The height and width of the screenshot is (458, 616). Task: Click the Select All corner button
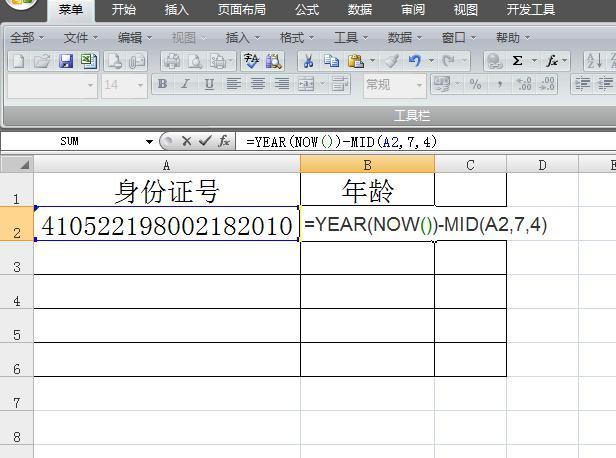[x=17, y=164]
